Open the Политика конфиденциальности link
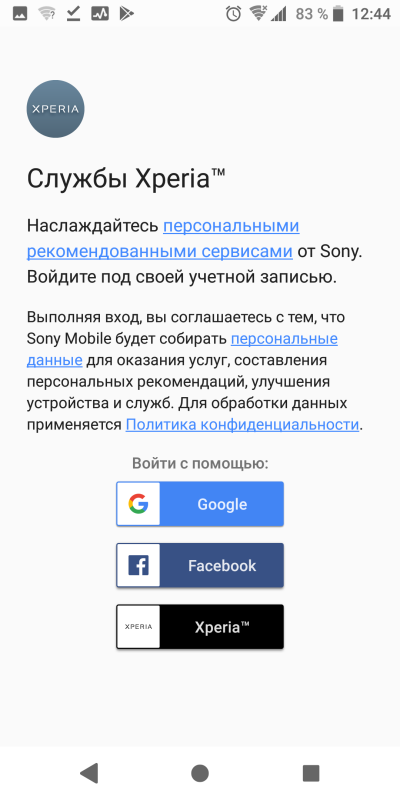400x800 pixels. point(242,424)
